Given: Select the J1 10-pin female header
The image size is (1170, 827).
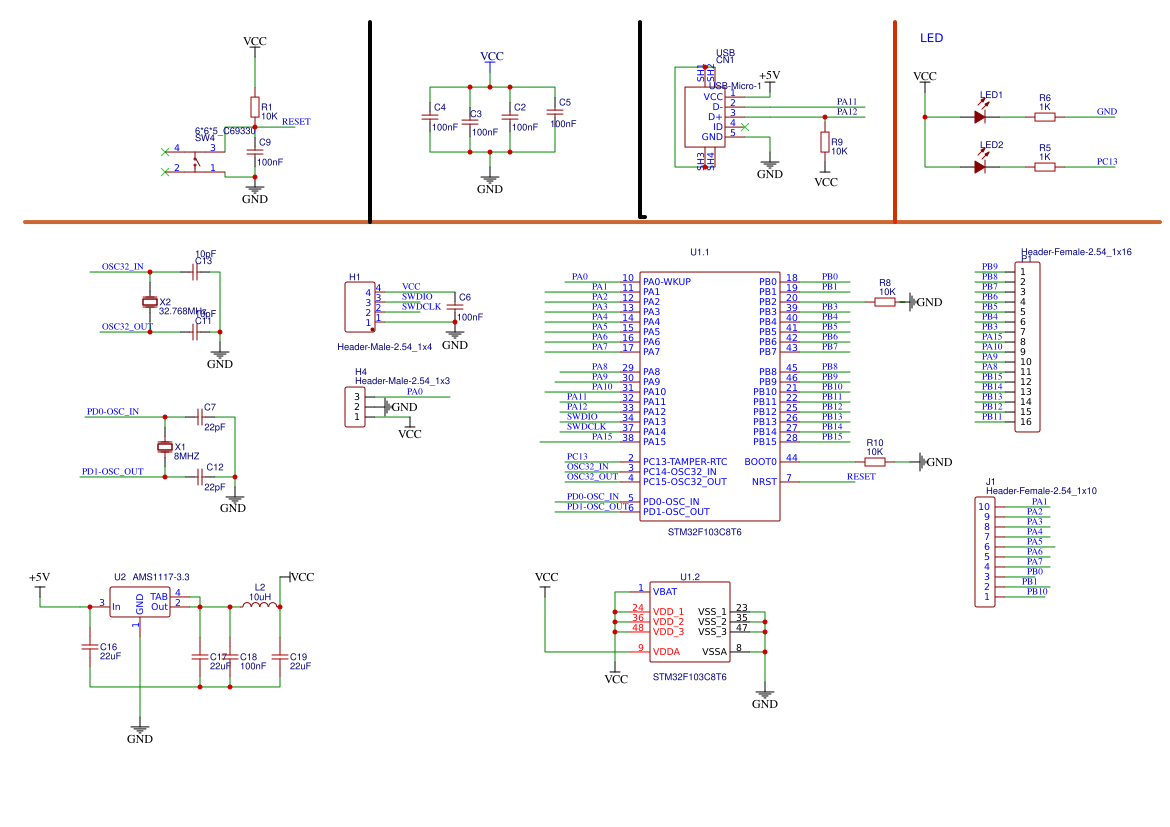Looking at the screenshot, I should pyautogui.click(x=985, y=552).
